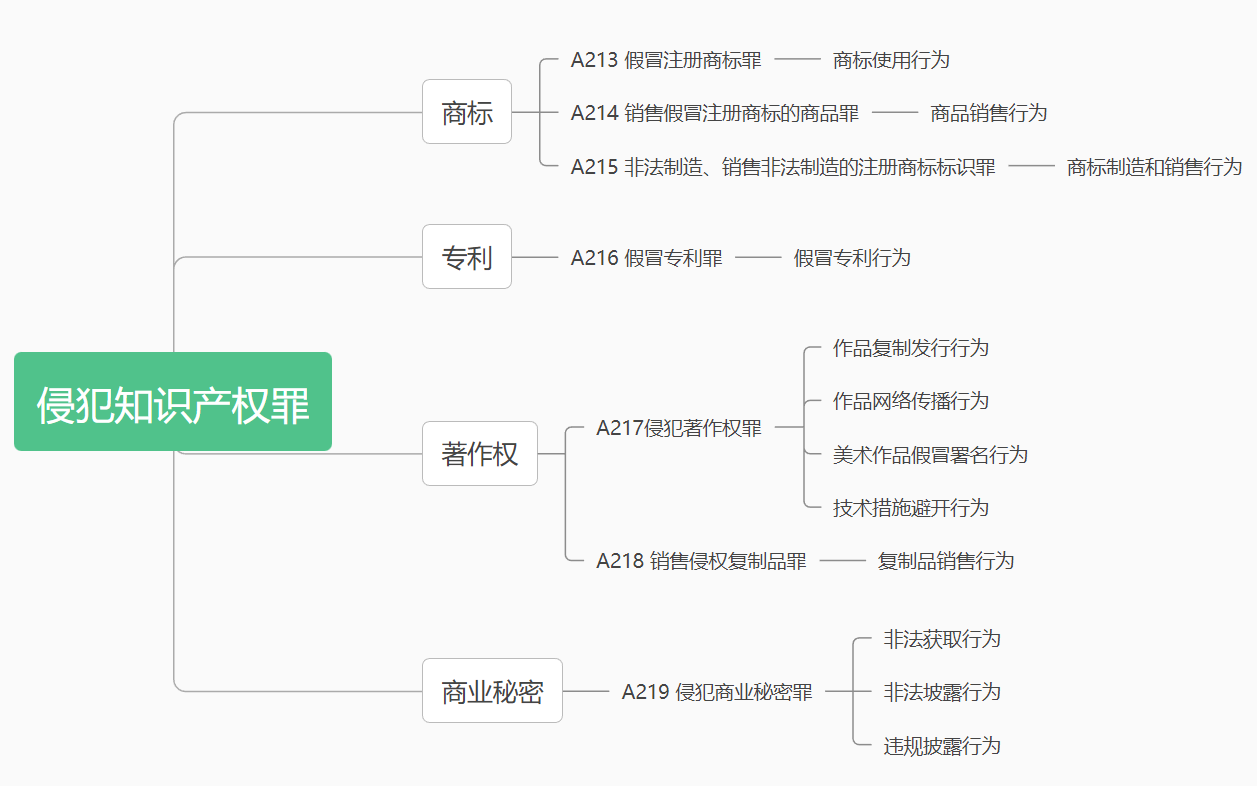Click the 违规披露行为 leaf node
This screenshot has height=786, width=1257.
pos(942,746)
